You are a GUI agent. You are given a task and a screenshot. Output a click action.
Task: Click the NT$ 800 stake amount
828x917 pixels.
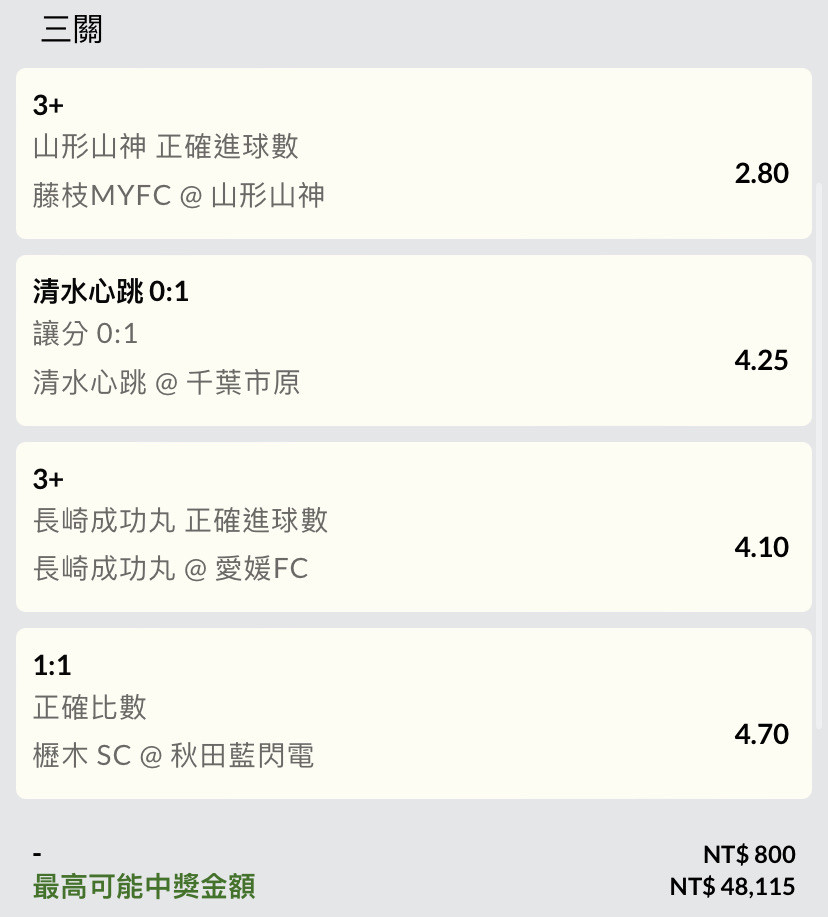tap(749, 854)
